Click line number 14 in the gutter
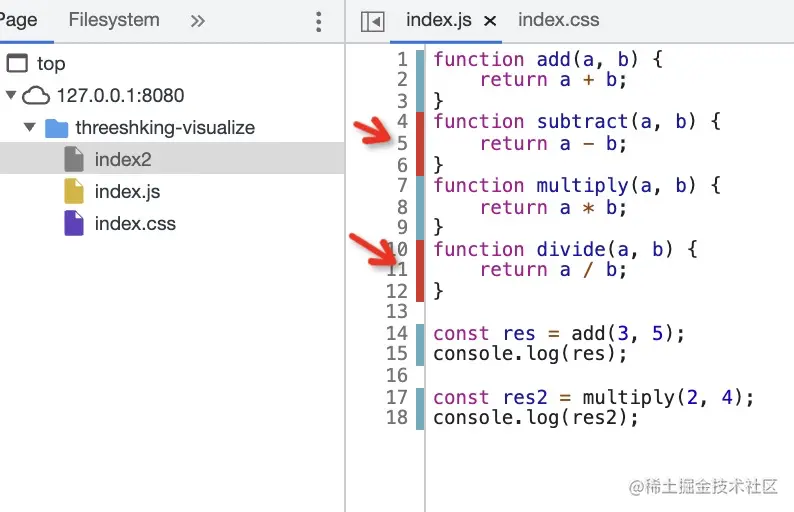This screenshot has width=794, height=512. (x=397, y=333)
